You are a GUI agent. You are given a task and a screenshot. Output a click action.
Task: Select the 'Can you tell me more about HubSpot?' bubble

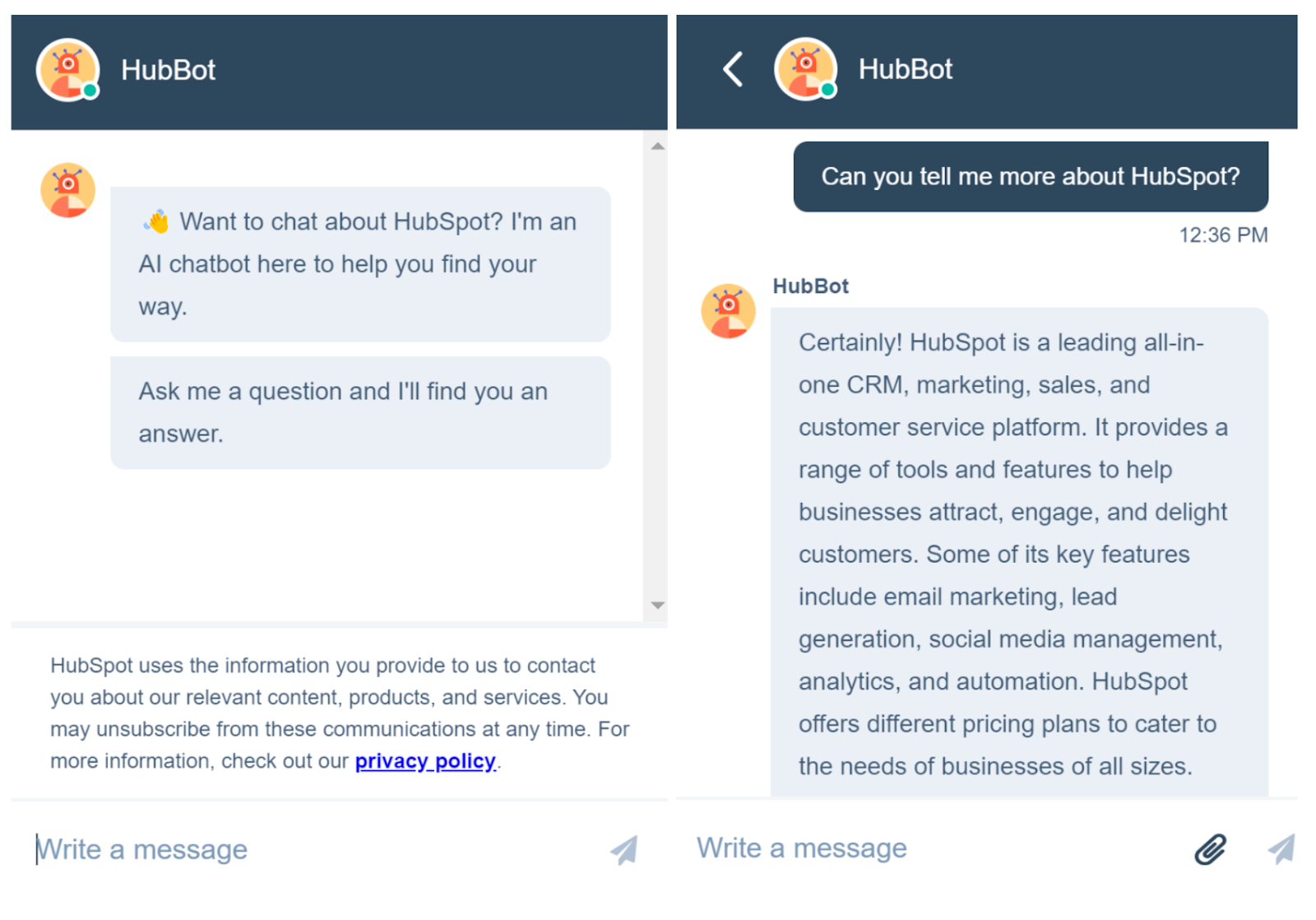[x=1030, y=176]
